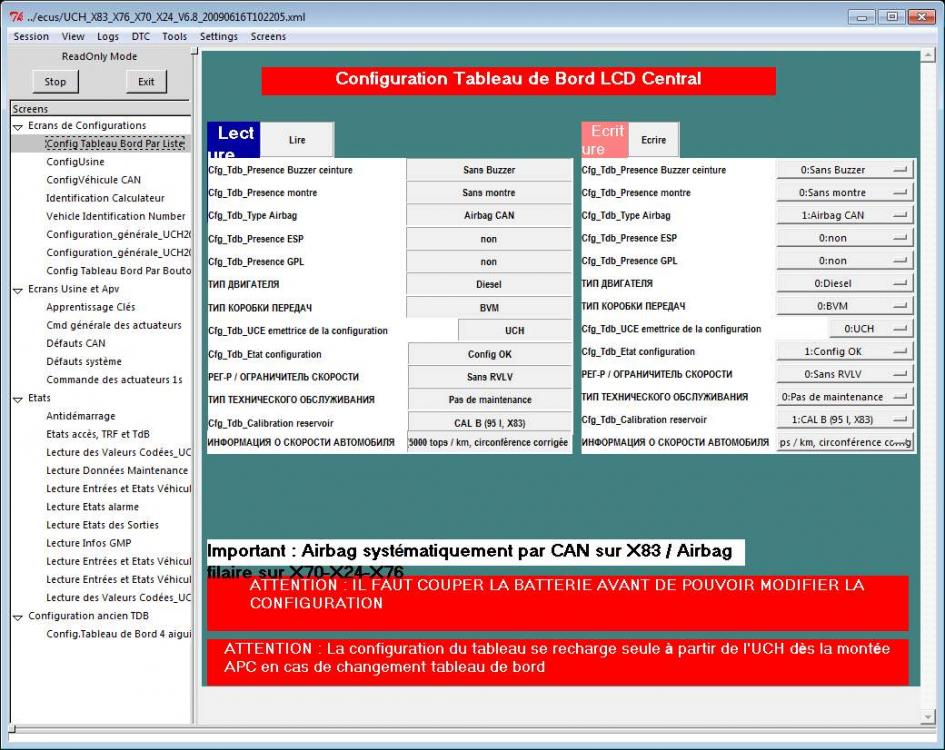Open the Presence GPL dropdown
This screenshot has width=945, height=750.
point(844,260)
